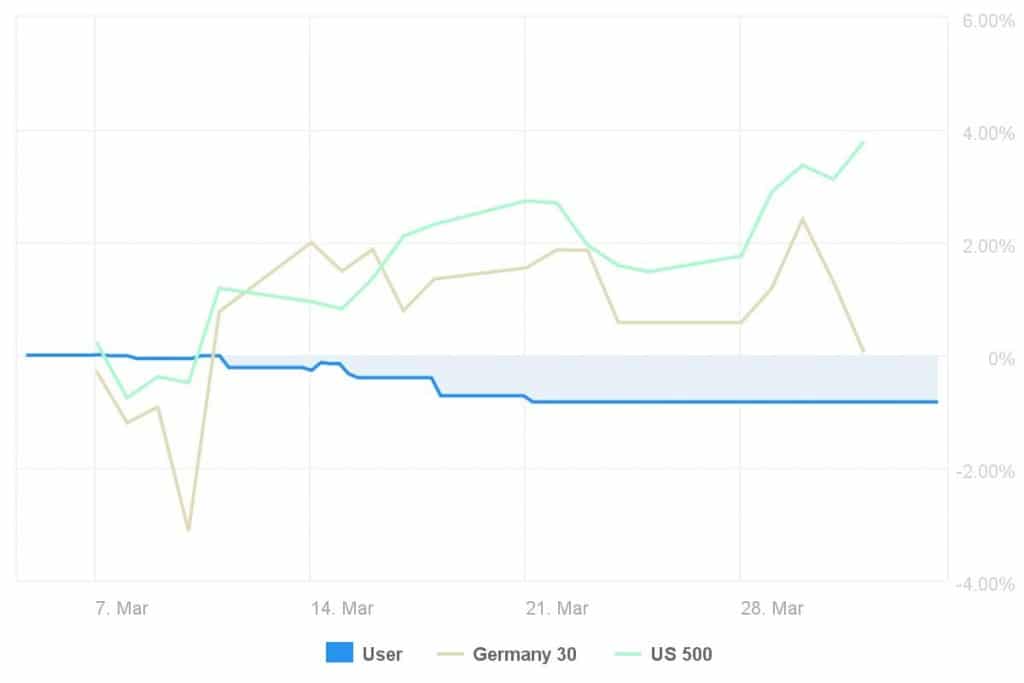The height and width of the screenshot is (683, 1024).
Task: Click the -2.00% y-axis label
Action: click(x=984, y=471)
